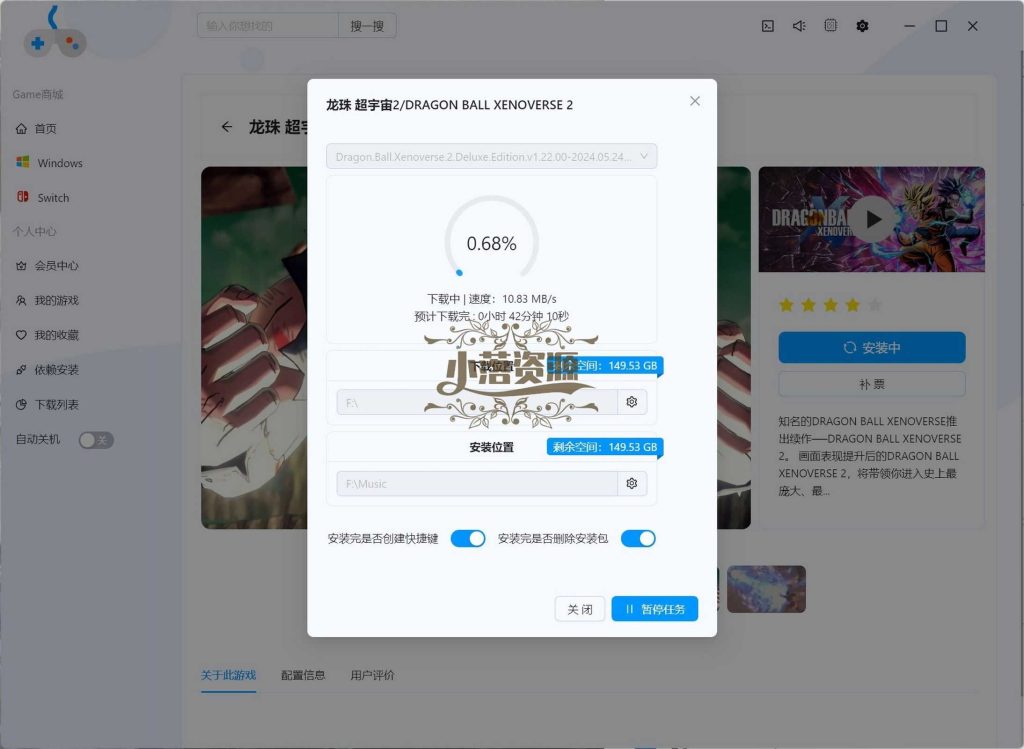
Task: Click the gamepad app logo
Action: coord(55,33)
